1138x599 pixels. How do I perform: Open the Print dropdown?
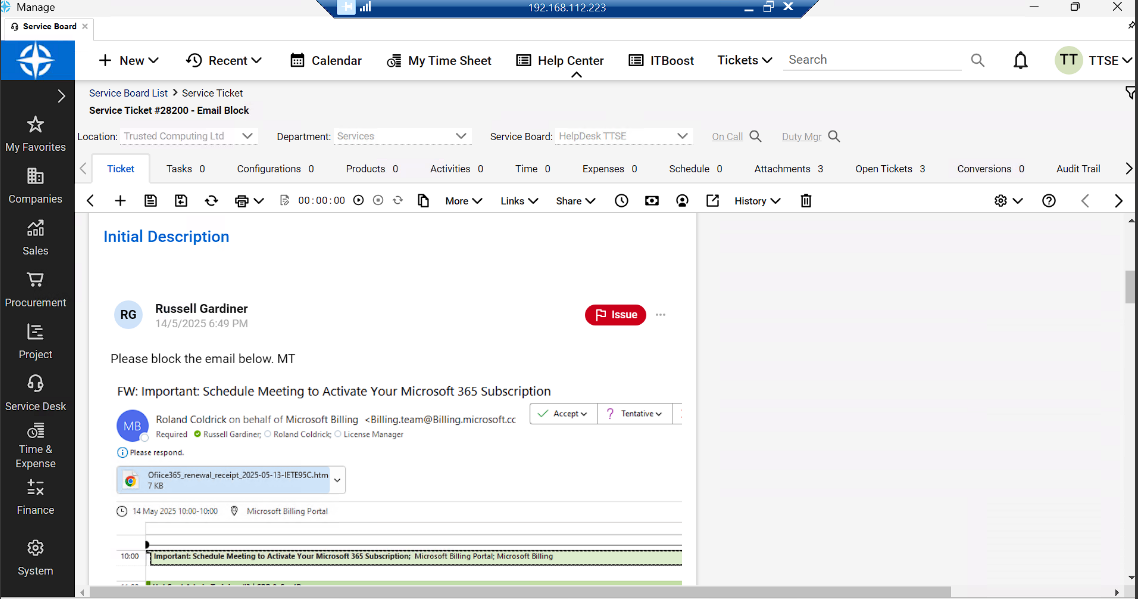click(249, 200)
